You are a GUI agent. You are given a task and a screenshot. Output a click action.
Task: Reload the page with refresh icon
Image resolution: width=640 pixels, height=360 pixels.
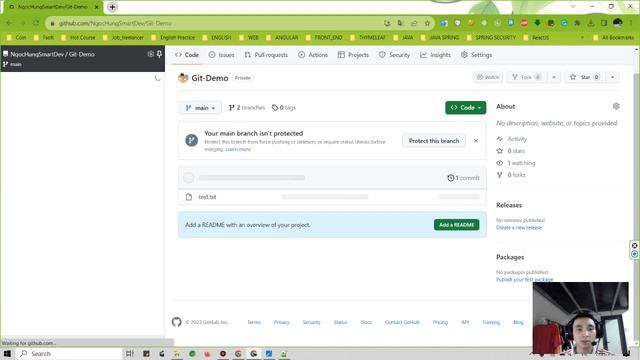pyautogui.click(x=36, y=23)
